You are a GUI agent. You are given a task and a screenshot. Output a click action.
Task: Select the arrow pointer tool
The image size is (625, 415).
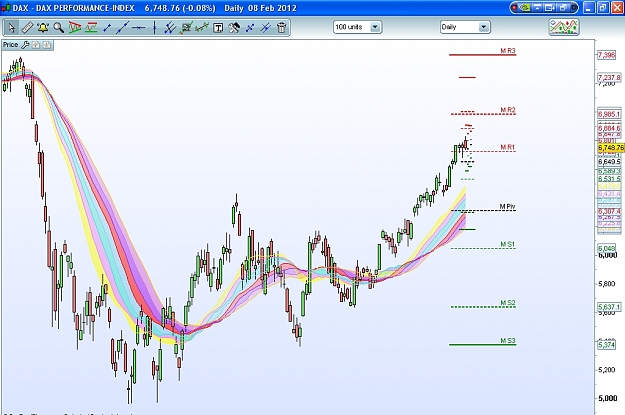[x=11, y=28]
